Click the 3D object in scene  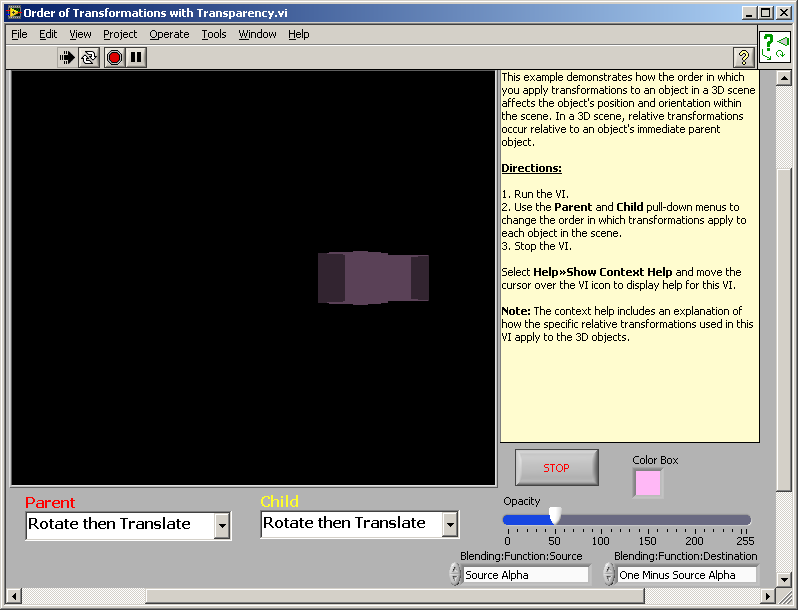pyautogui.click(x=373, y=278)
